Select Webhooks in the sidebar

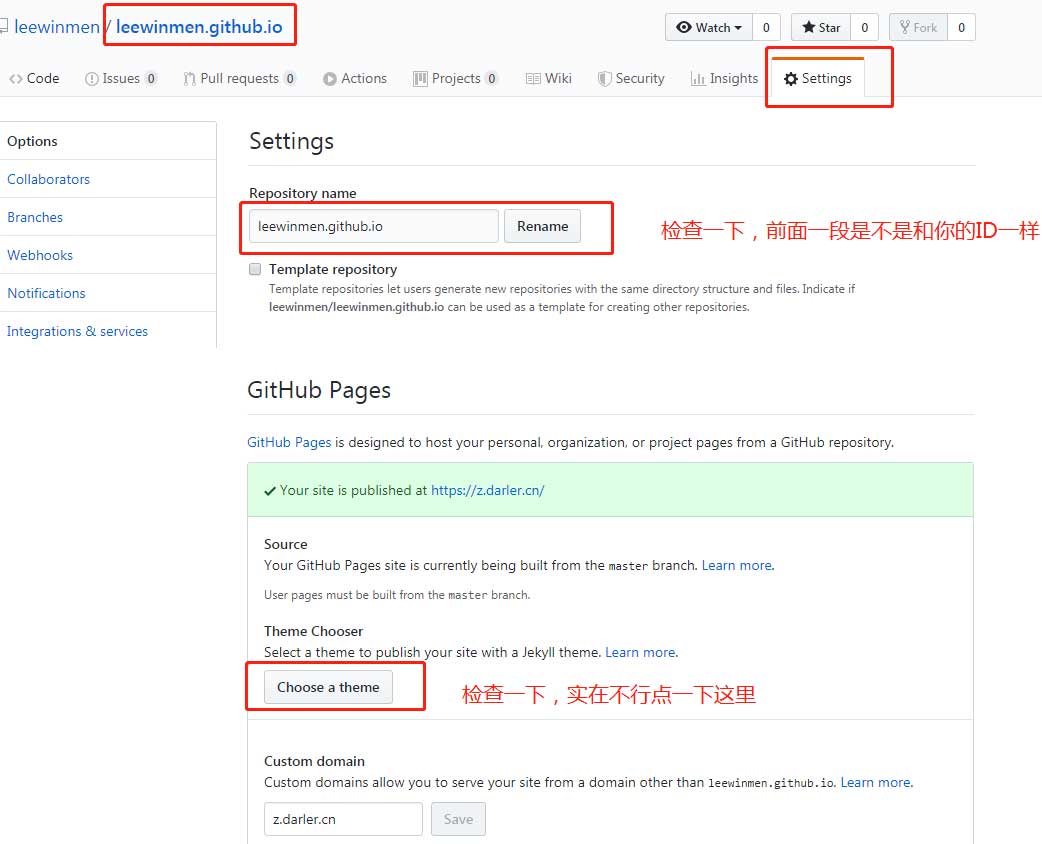(x=40, y=255)
